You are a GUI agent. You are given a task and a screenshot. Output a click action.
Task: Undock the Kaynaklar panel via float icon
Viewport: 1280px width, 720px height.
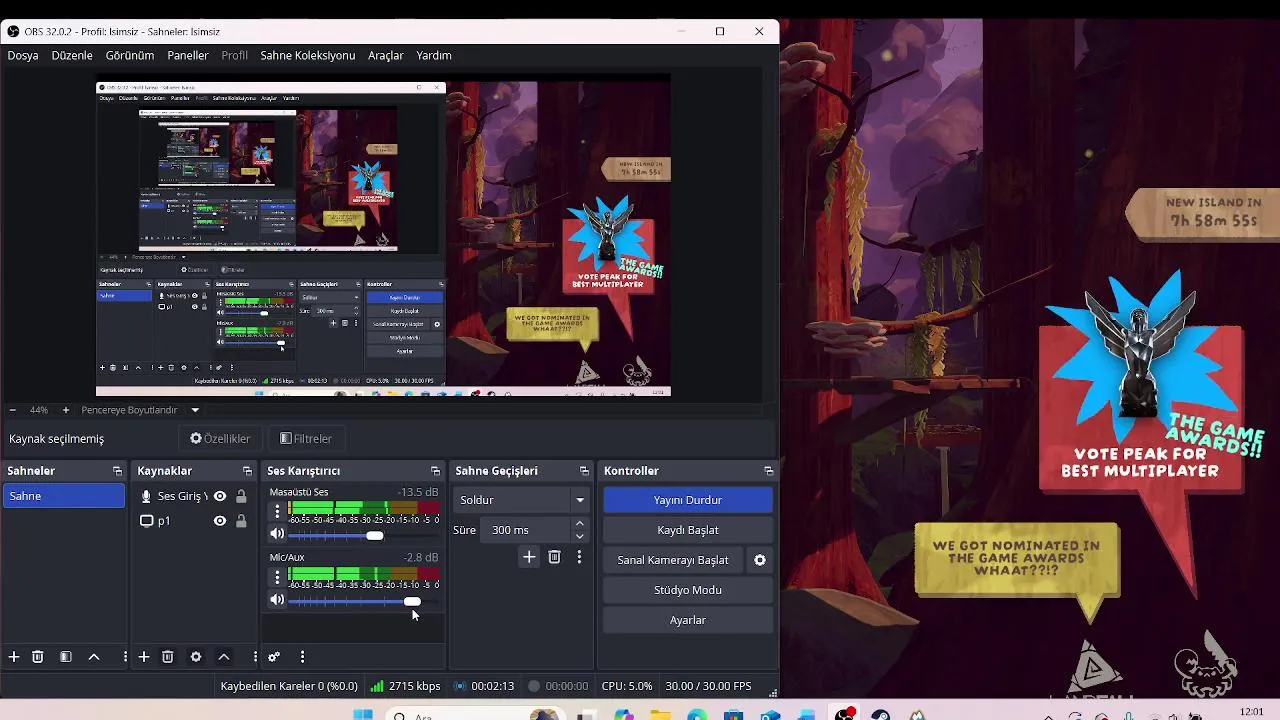[x=247, y=471]
